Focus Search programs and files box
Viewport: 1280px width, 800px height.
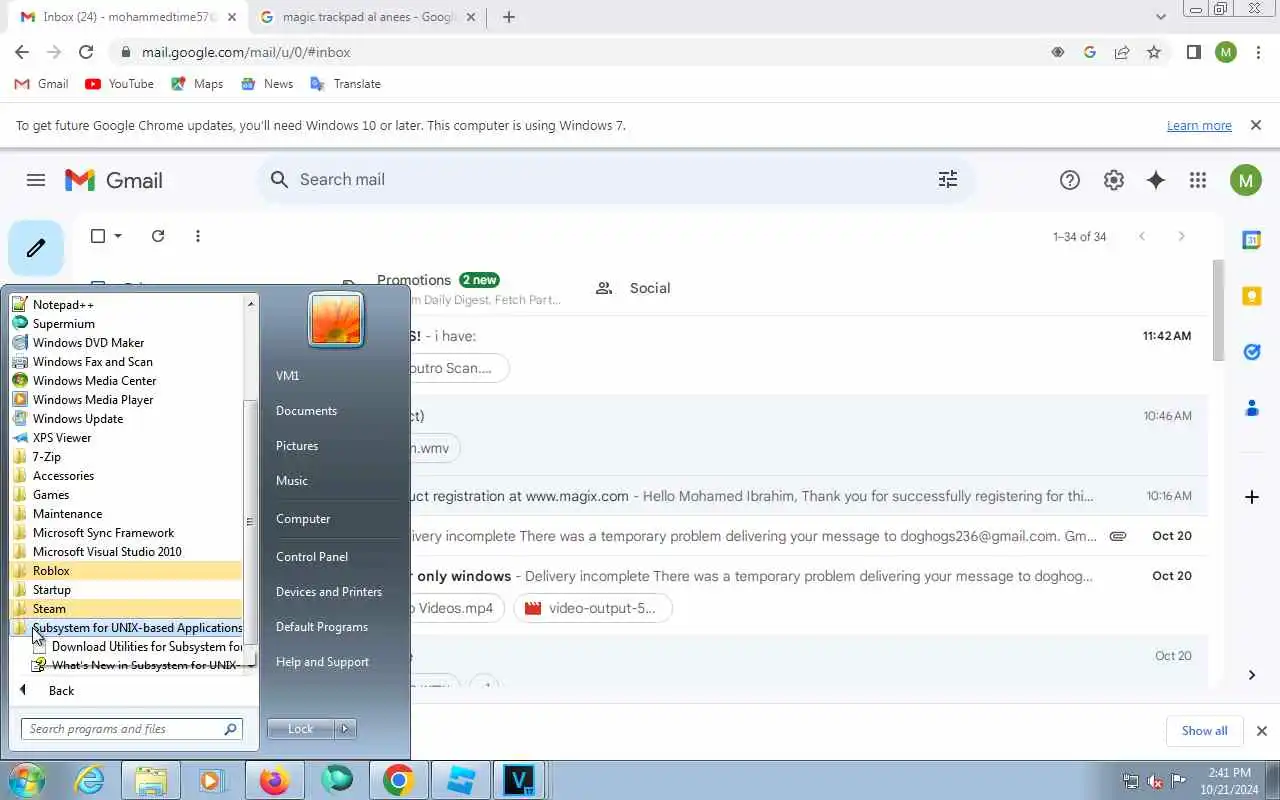(132, 729)
